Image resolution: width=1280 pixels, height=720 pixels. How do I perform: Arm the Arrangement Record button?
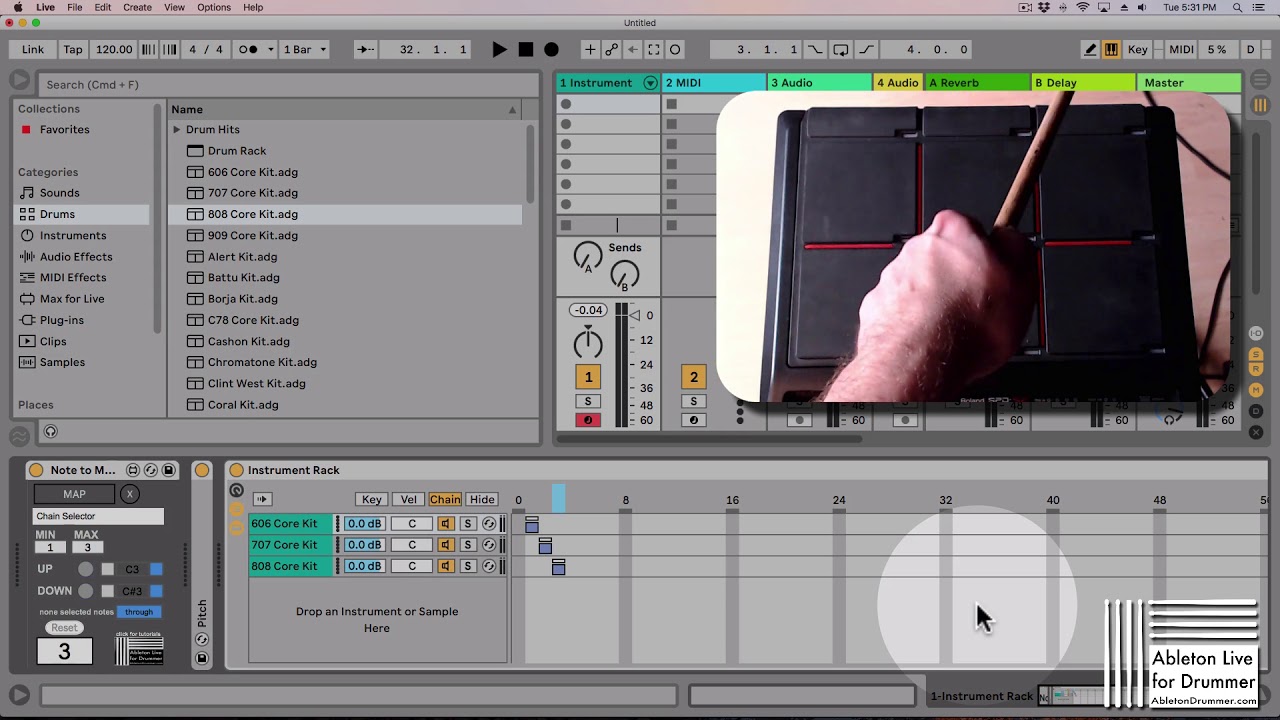point(551,49)
